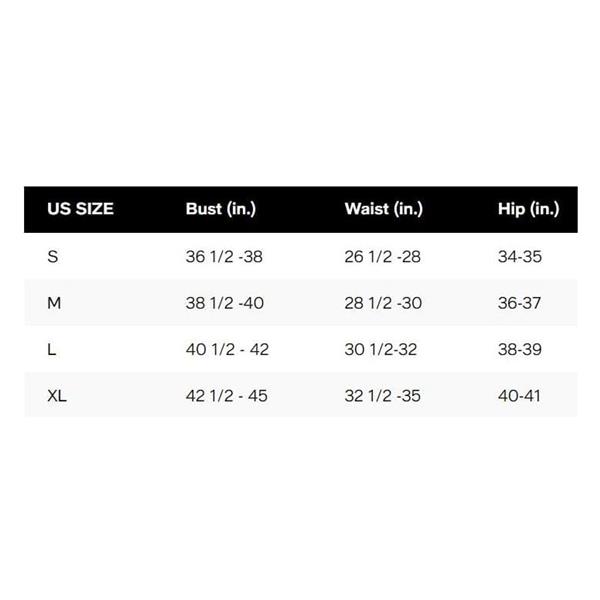Select the L size row label

pyautogui.click(x=53, y=350)
